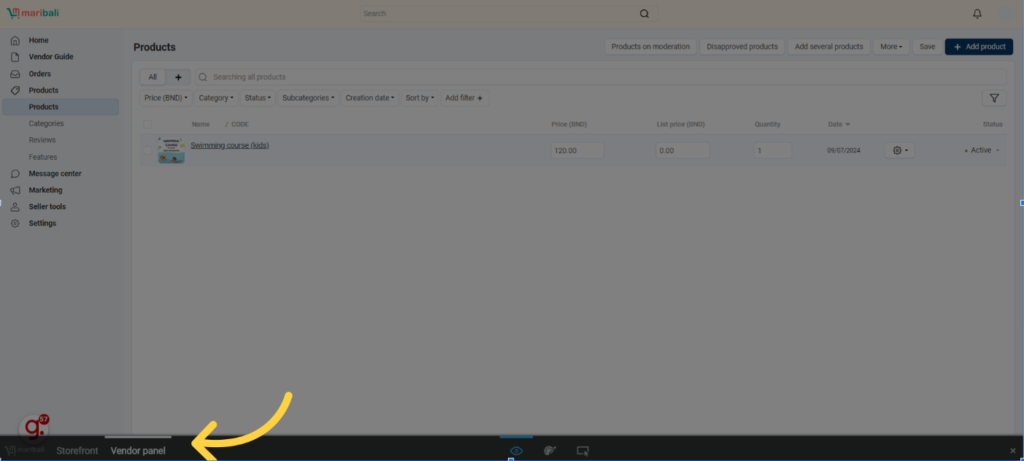Open the Message center in sidebar
This screenshot has width=1024, height=461.
(x=55, y=173)
